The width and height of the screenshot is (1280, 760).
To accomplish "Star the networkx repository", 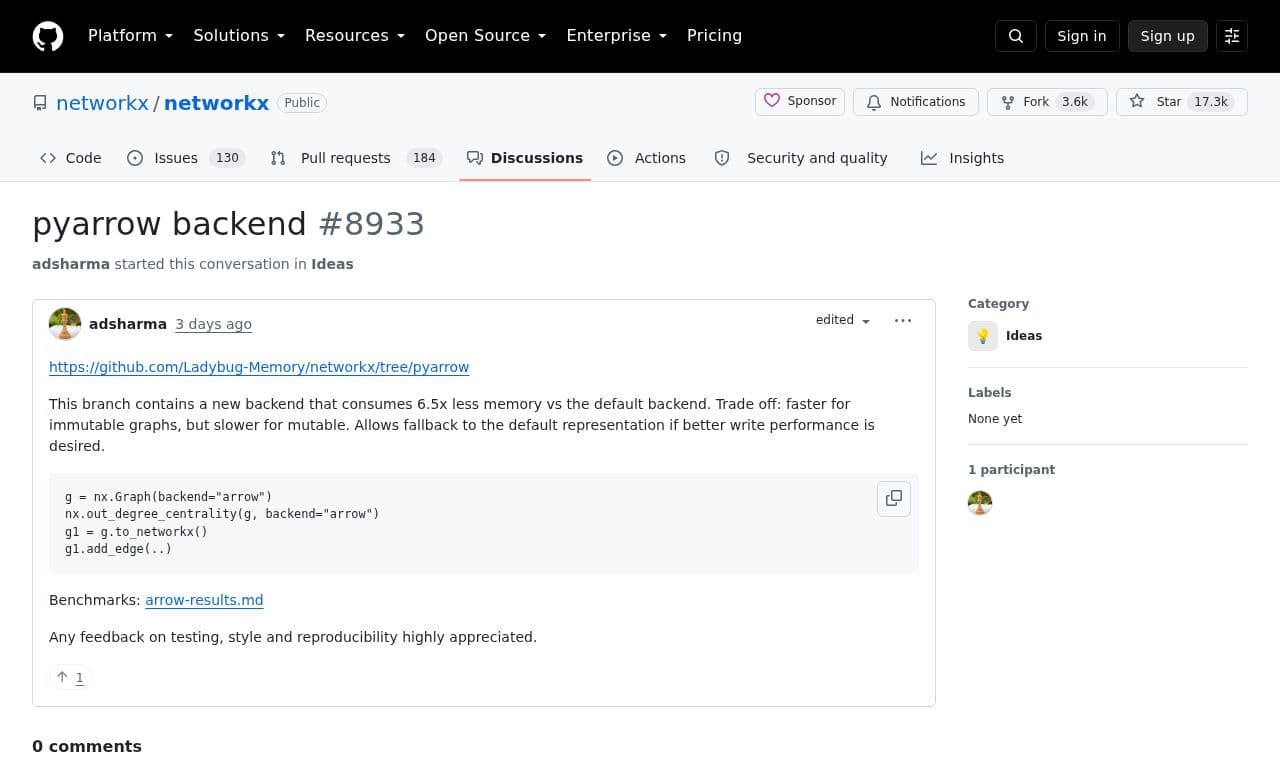I will pyautogui.click(x=1182, y=102).
